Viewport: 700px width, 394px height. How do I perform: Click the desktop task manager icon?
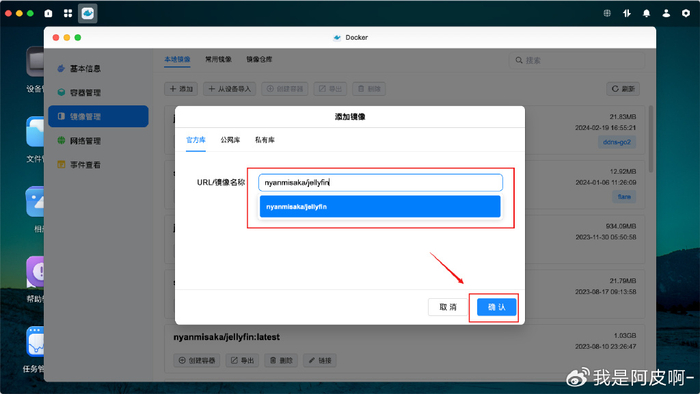pyautogui.click(x=35, y=342)
